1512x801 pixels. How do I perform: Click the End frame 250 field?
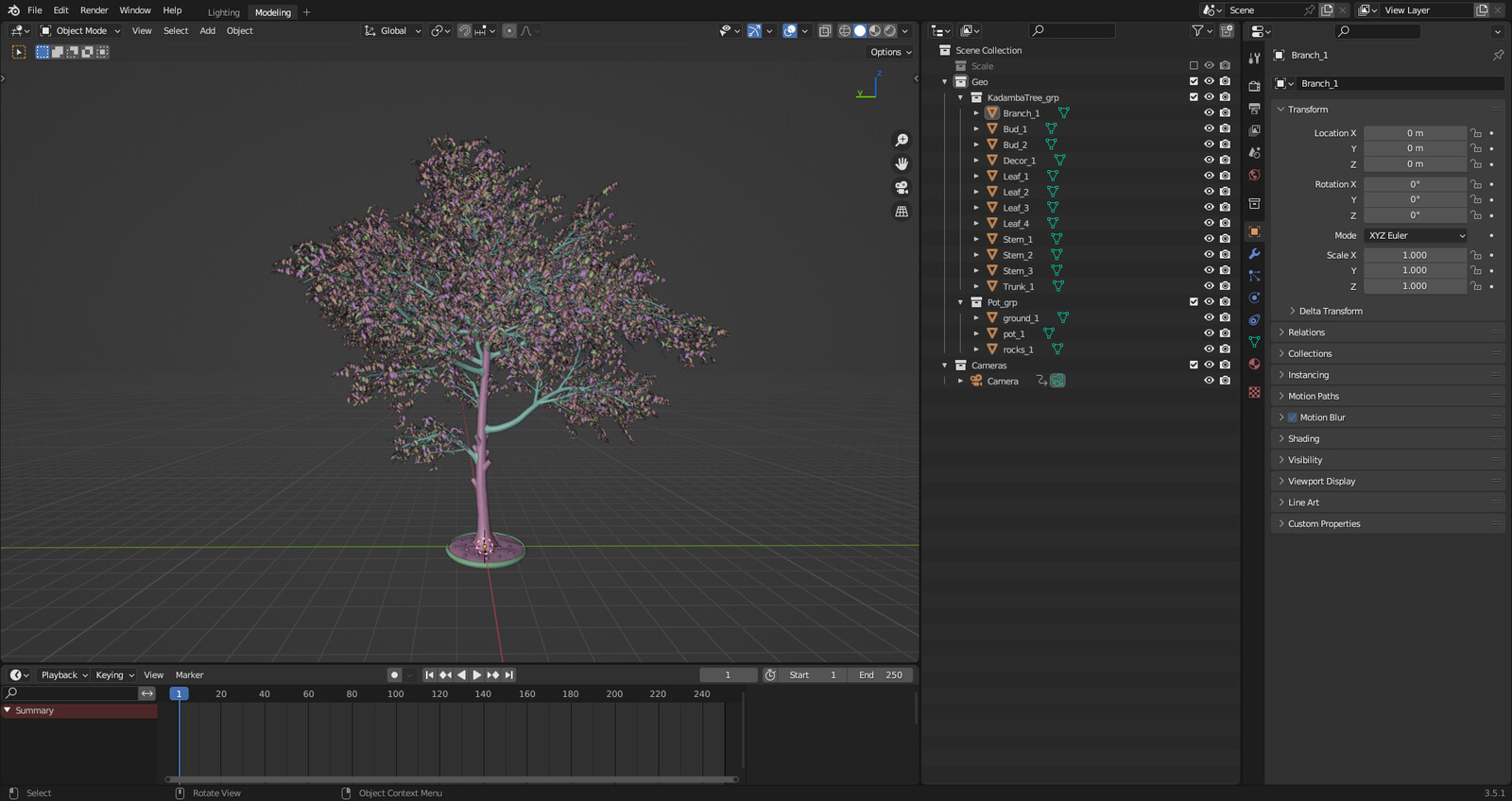pyautogui.click(x=880, y=675)
